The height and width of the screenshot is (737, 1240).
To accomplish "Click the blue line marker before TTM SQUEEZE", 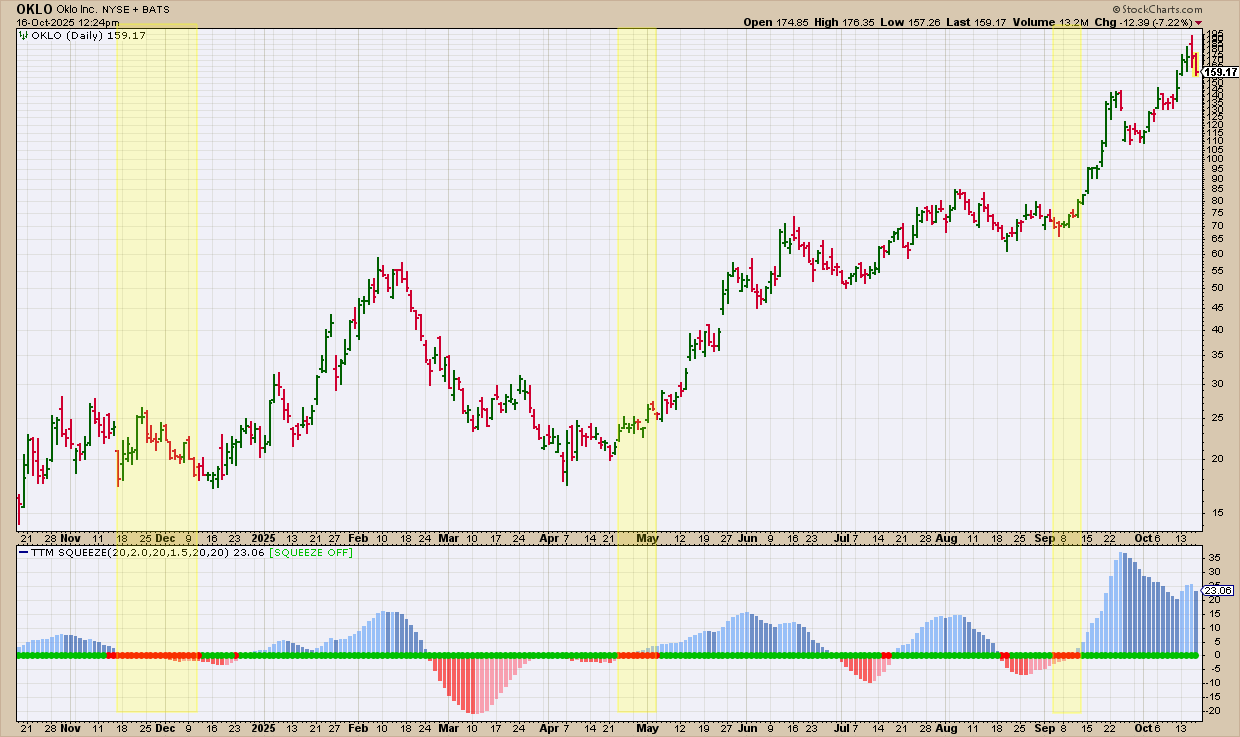I will click(24, 553).
